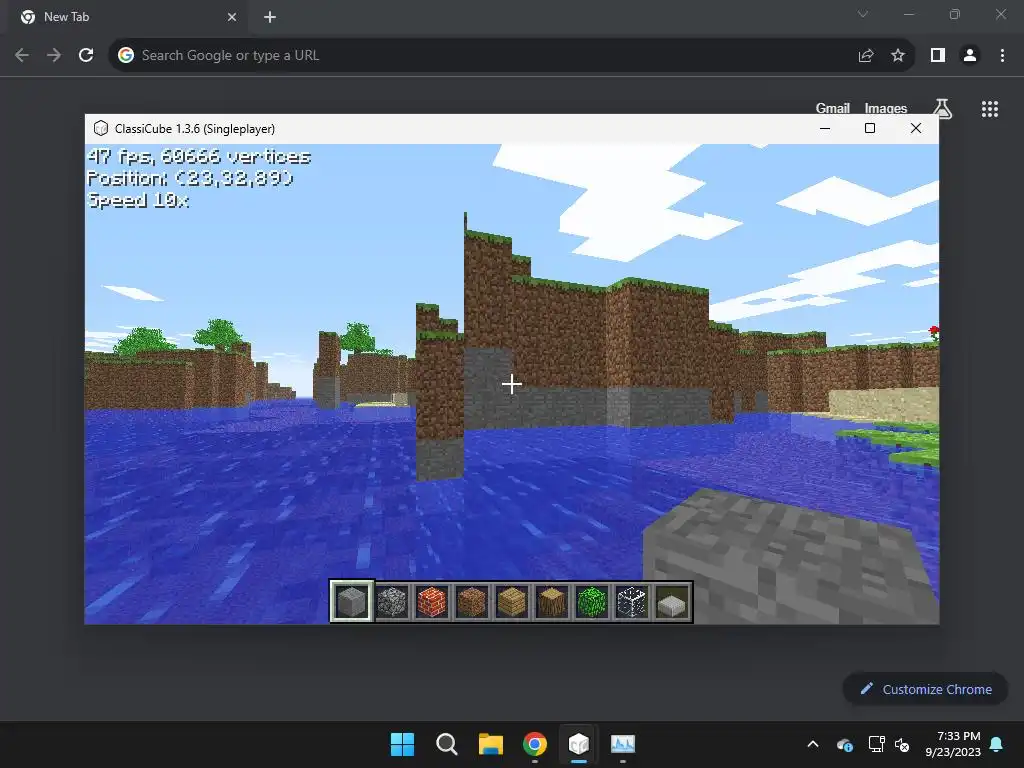The image size is (1024, 768).
Task: Open the network status tray icon
Action: pyautogui.click(x=876, y=744)
